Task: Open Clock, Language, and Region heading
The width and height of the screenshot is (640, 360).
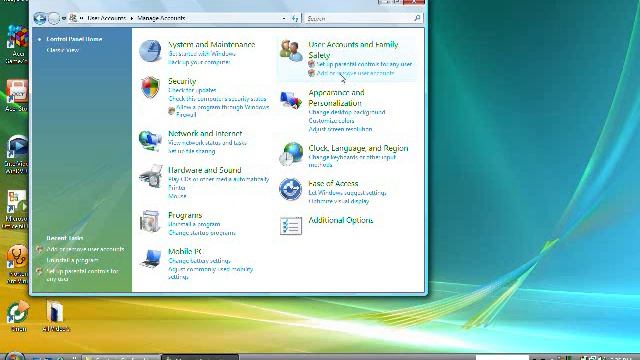Action: [358, 148]
